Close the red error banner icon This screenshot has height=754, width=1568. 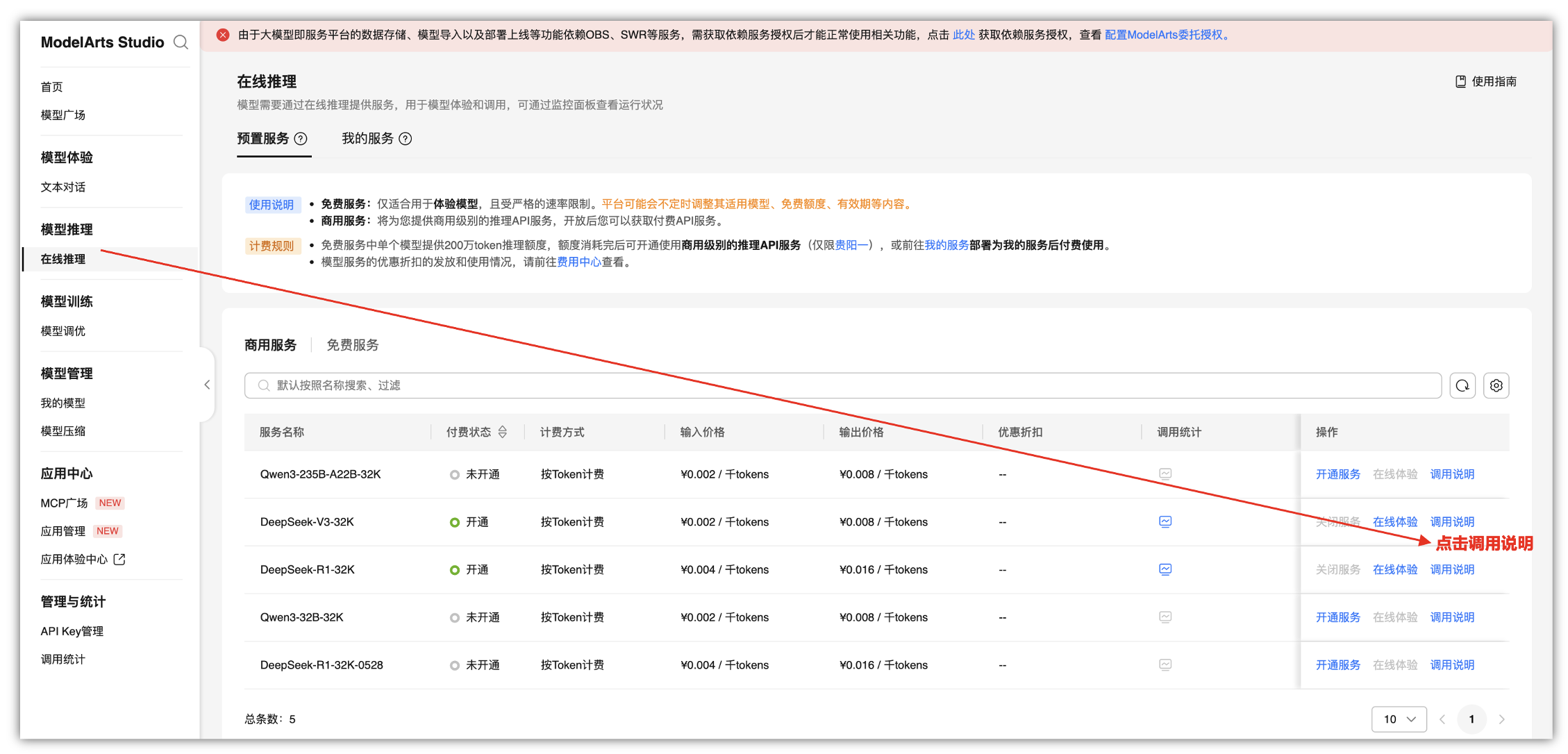223,35
